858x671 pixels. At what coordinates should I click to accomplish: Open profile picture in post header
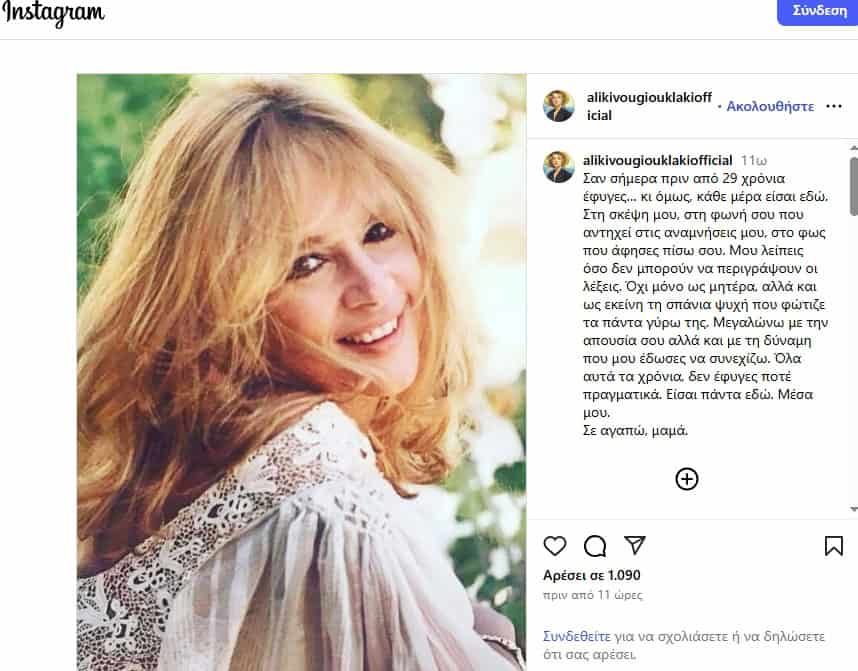(x=559, y=106)
